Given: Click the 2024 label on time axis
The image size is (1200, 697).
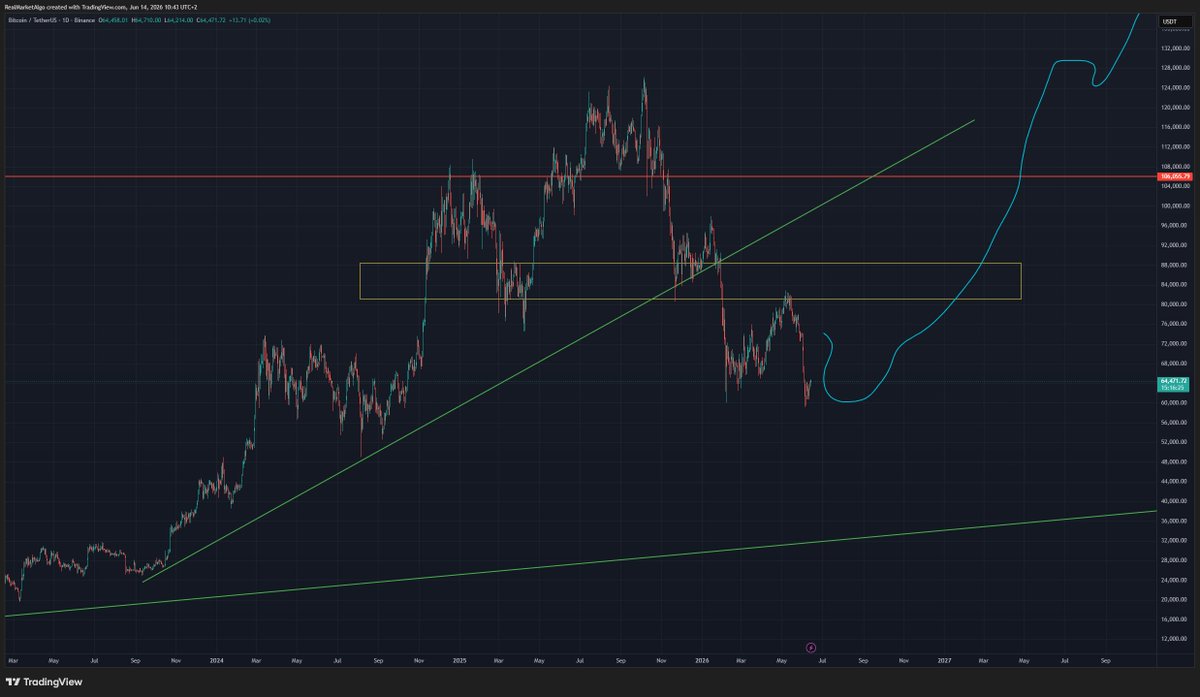Looking at the screenshot, I should (x=216, y=661).
